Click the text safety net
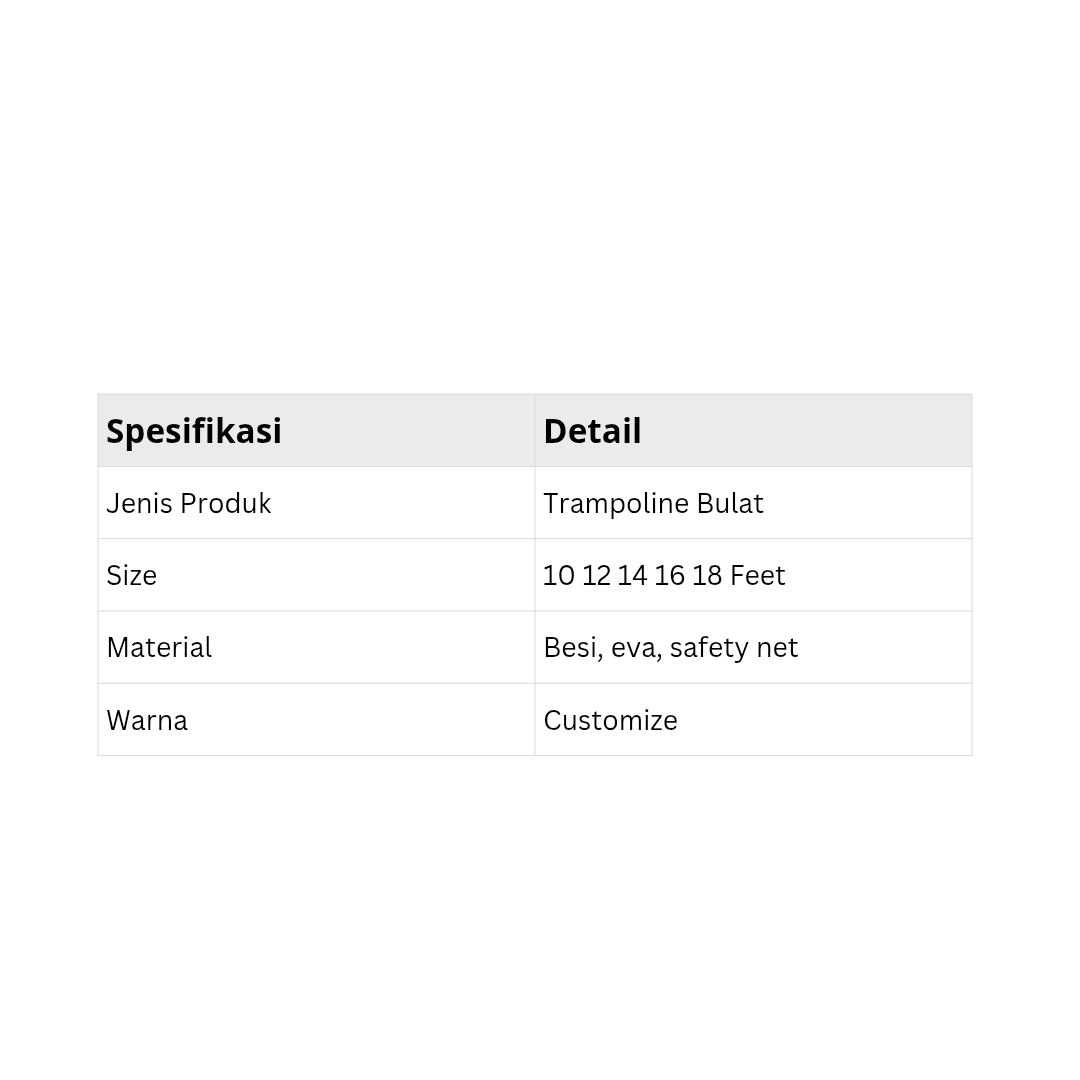Viewport: 1080px width, 1080px height. pos(734,647)
